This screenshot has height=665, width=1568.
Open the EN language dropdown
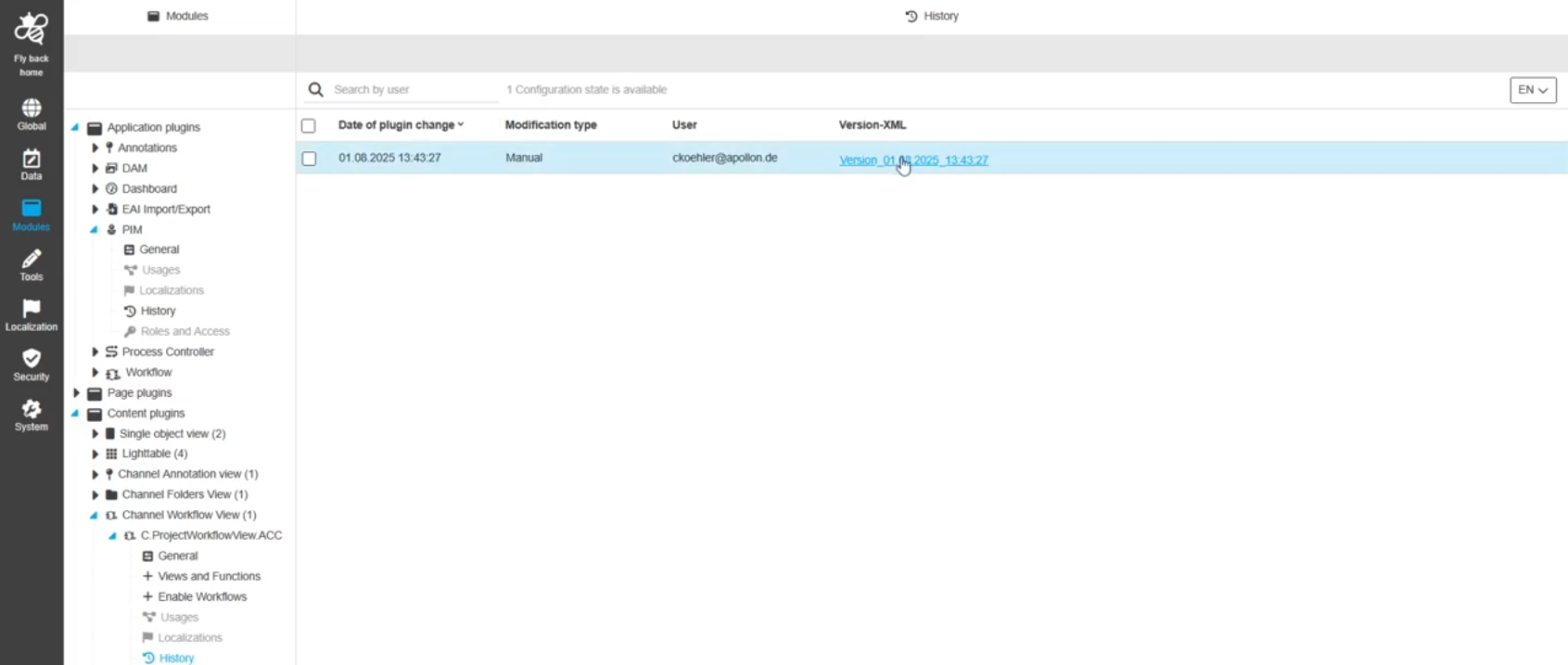[x=1532, y=90]
